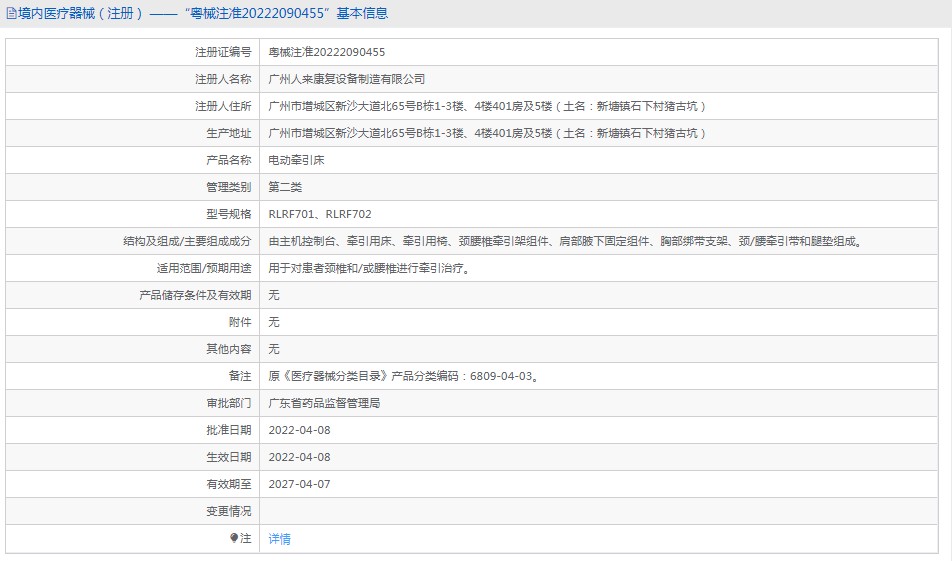The height and width of the screenshot is (561, 952).
Task: Click approval department 广东省药品监督管理局
Action: pos(324,403)
